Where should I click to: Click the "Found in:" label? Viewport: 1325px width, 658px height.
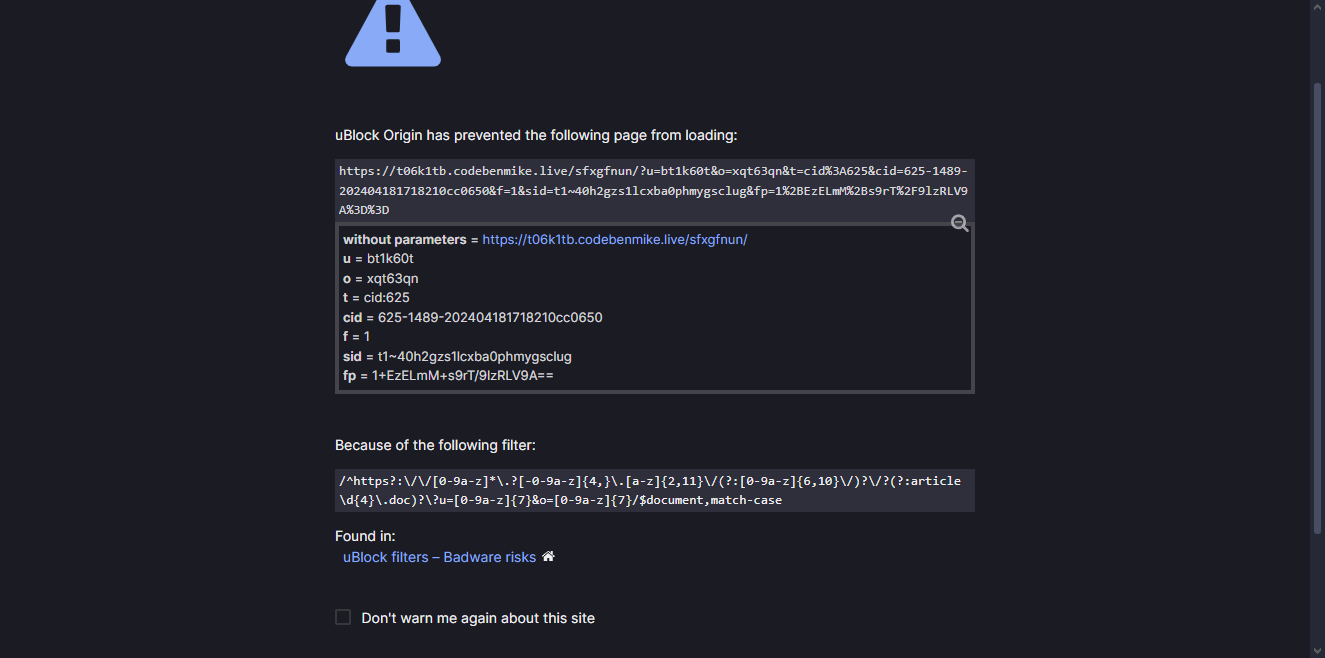[x=365, y=536]
